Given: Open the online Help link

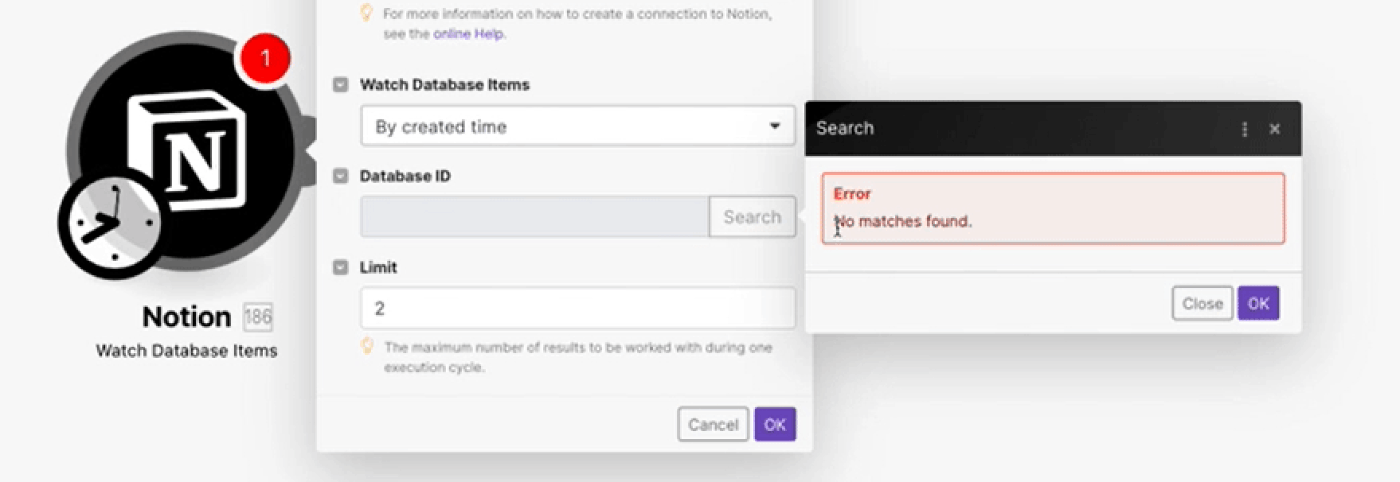Looking at the screenshot, I should (x=469, y=34).
